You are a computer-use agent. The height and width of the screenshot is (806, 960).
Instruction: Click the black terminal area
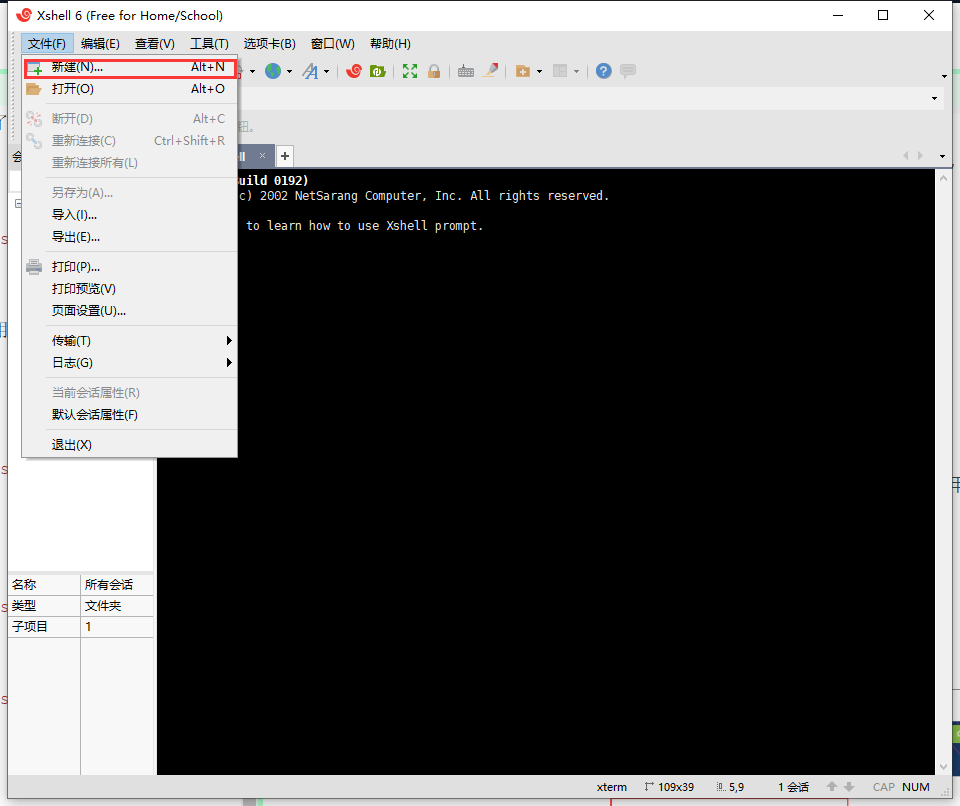(x=546, y=472)
